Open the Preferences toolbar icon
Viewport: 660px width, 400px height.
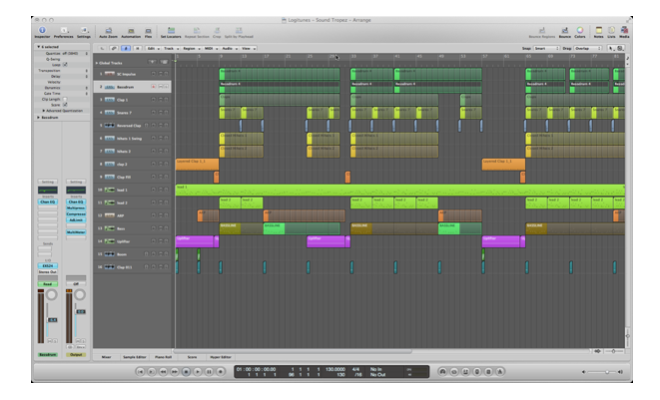coord(64,32)
